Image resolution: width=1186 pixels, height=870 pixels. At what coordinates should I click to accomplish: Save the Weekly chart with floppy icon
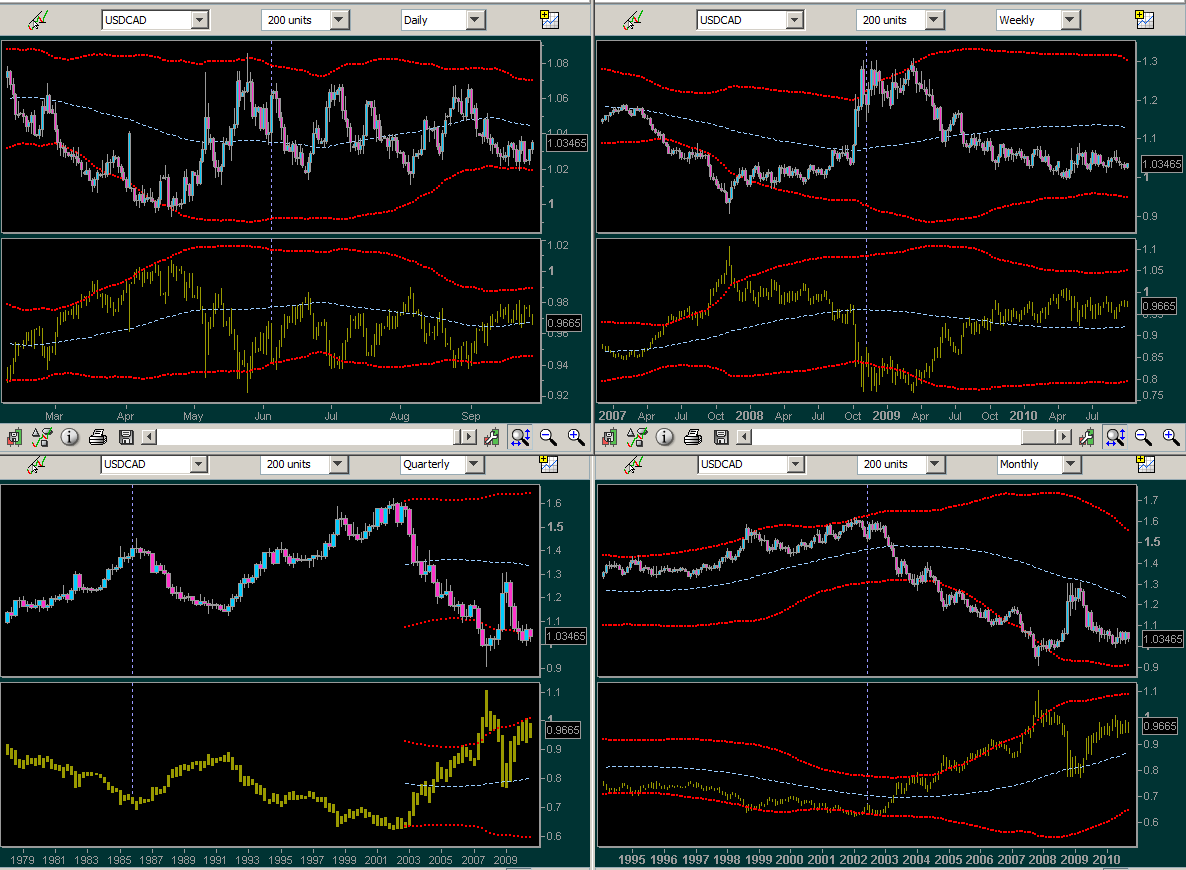point(722,437)
